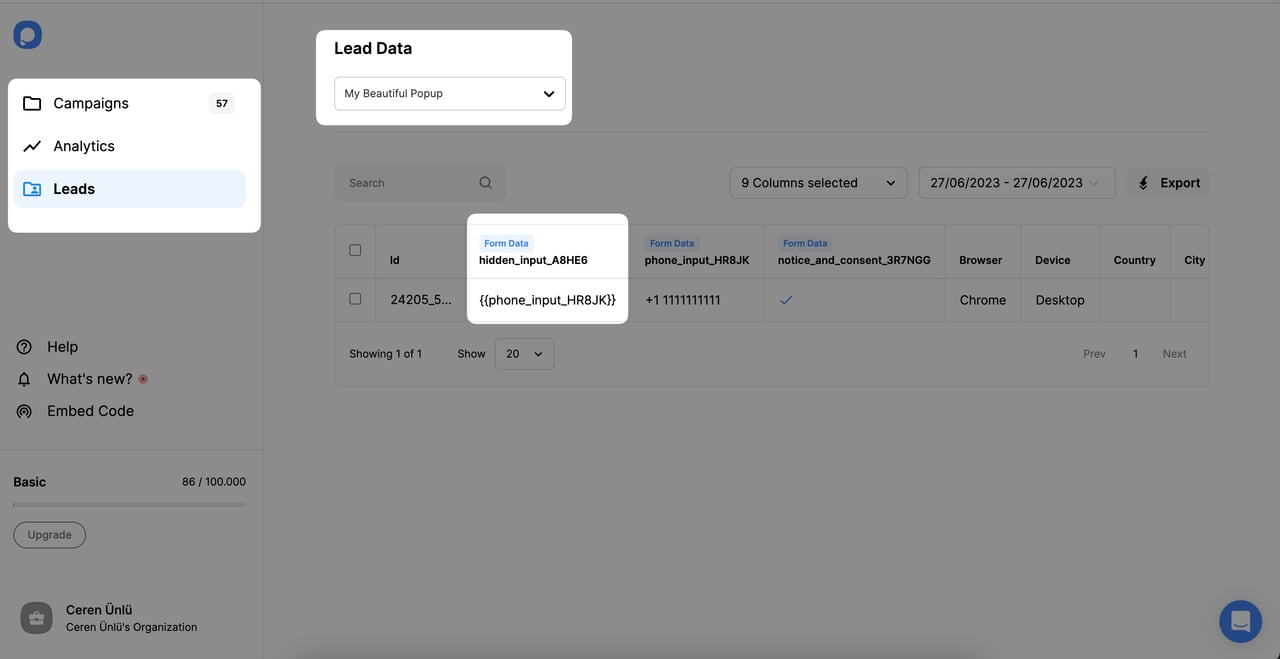
Task: Click the Basic plan usage progress bar
Action: click(128, 504)
